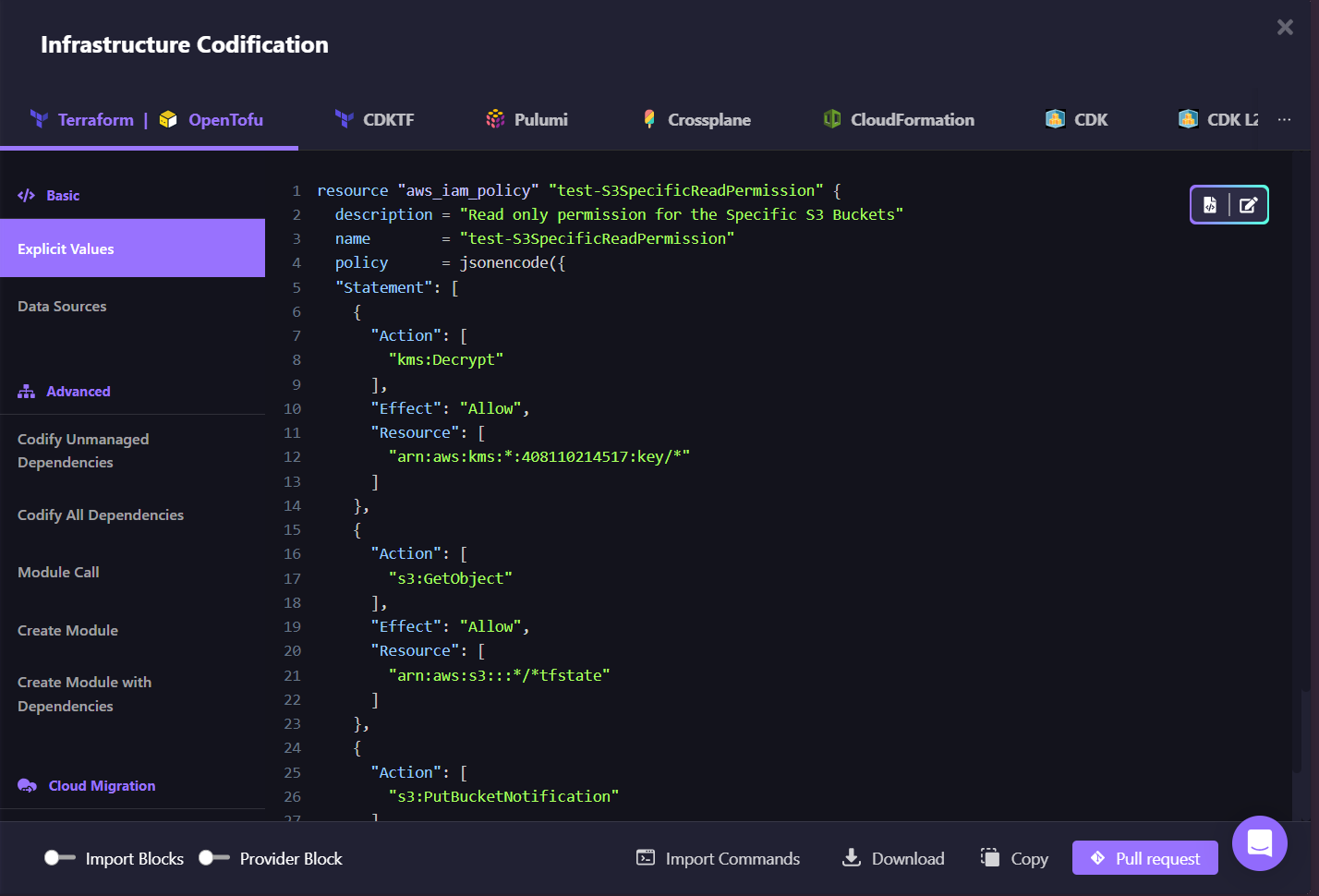Switch to OpenTofu tab

[x=225, y=119]
